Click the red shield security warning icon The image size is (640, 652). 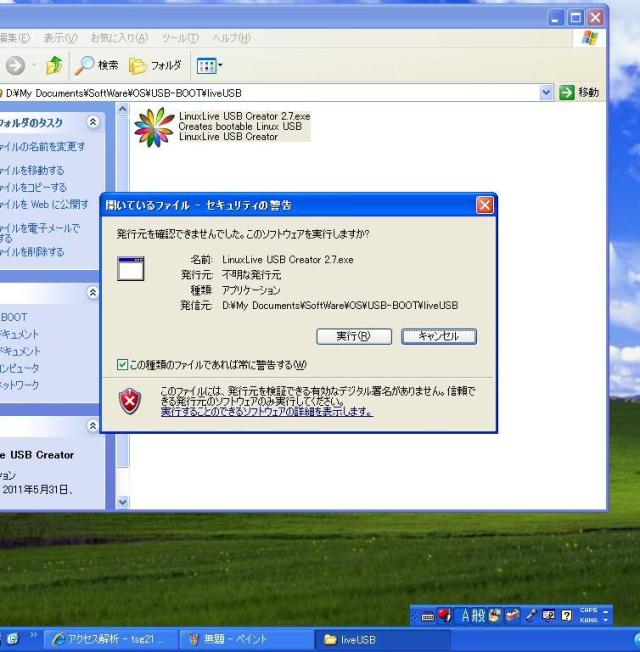(x=131, y=401)
